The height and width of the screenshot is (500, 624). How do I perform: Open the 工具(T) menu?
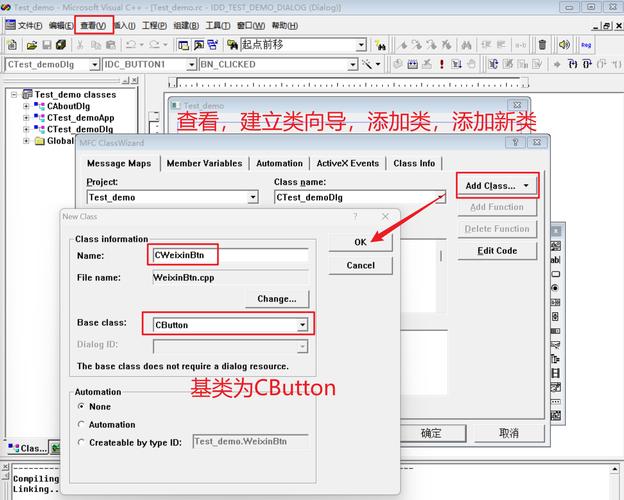(218, 25)
